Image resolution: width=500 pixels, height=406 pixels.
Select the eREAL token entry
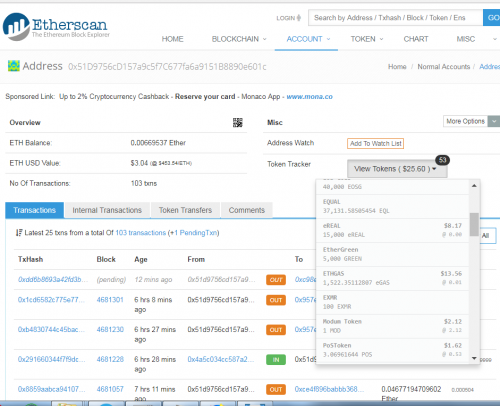pyautogui.click(x=392, y=231)
